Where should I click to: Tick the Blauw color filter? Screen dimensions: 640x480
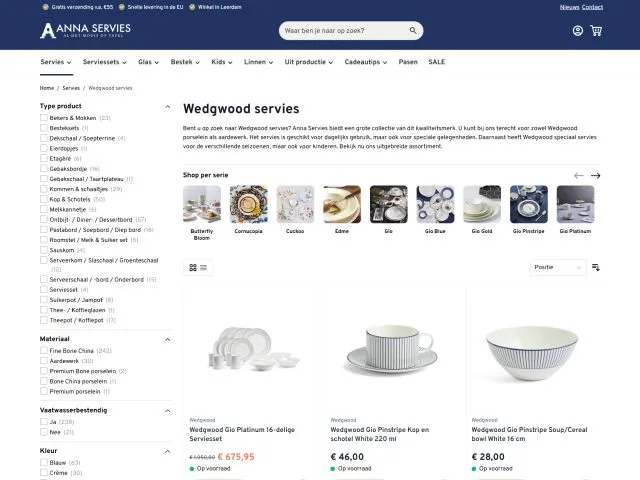tap(44, 463)
